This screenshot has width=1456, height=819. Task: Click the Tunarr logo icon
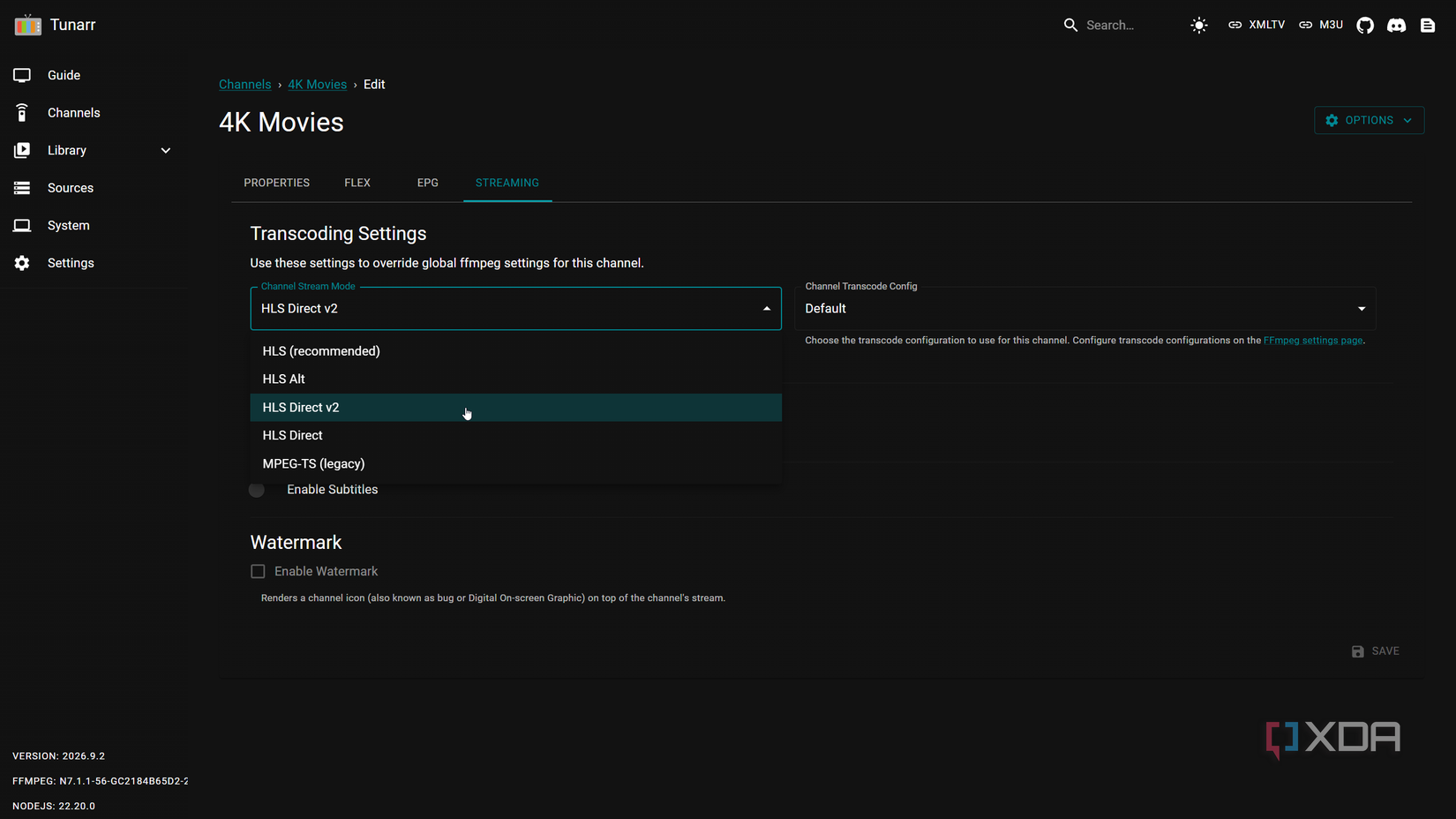[x=27, y=25]
